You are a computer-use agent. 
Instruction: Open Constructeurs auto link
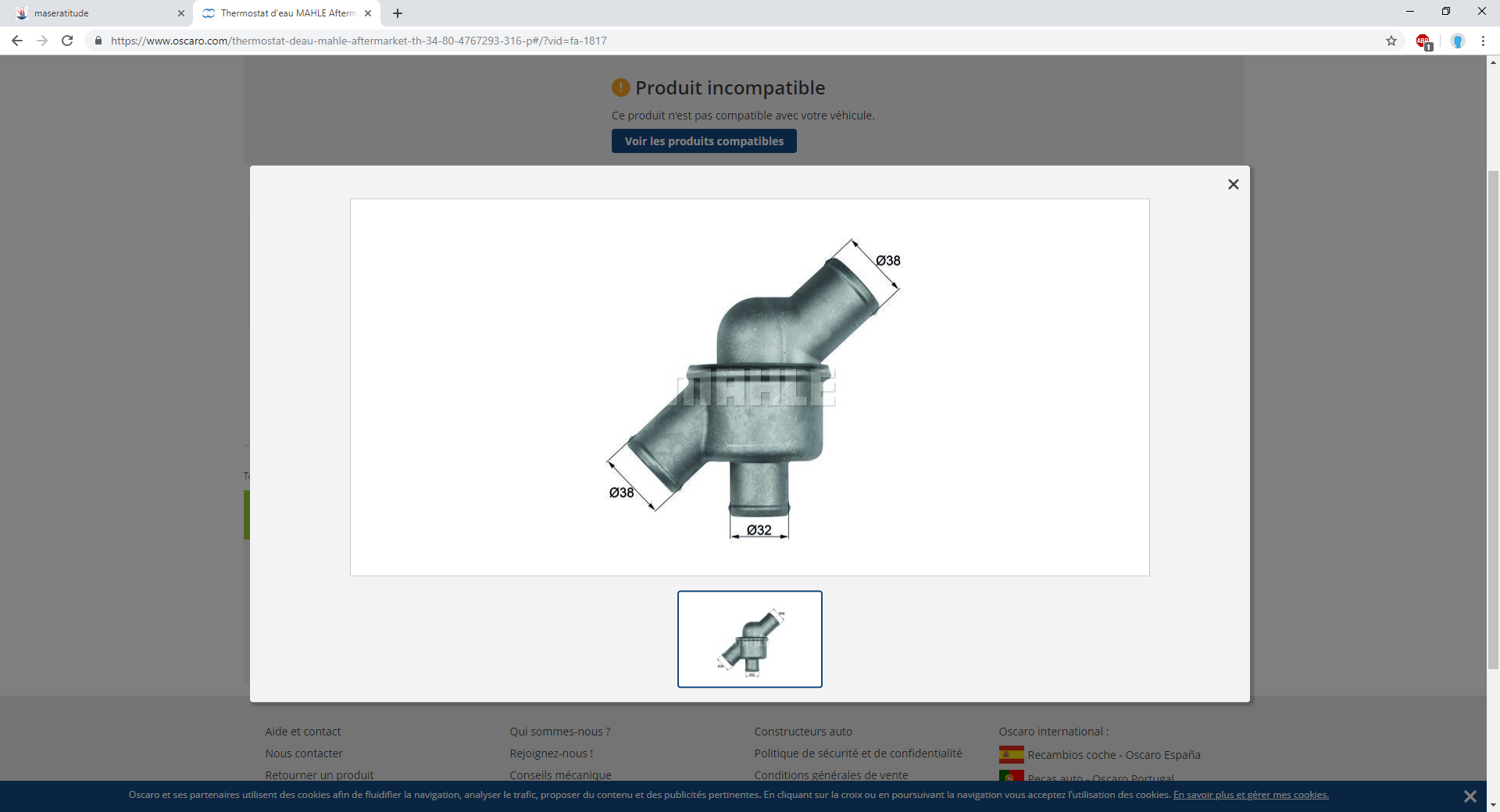[x=803, y=732]
